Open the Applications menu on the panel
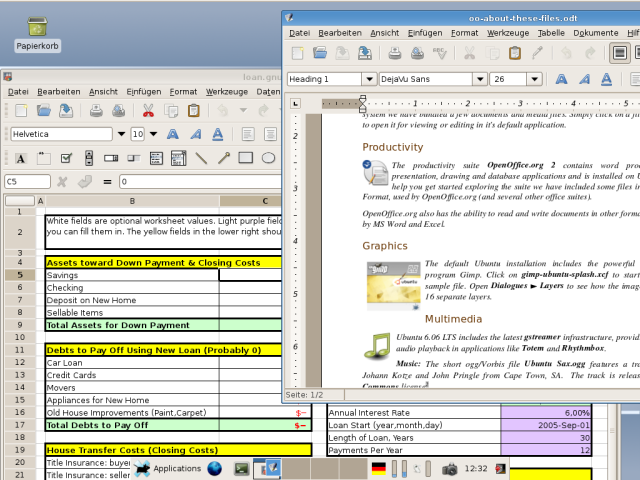Screen dimensions: 640x480 click(x=167, y=469)
